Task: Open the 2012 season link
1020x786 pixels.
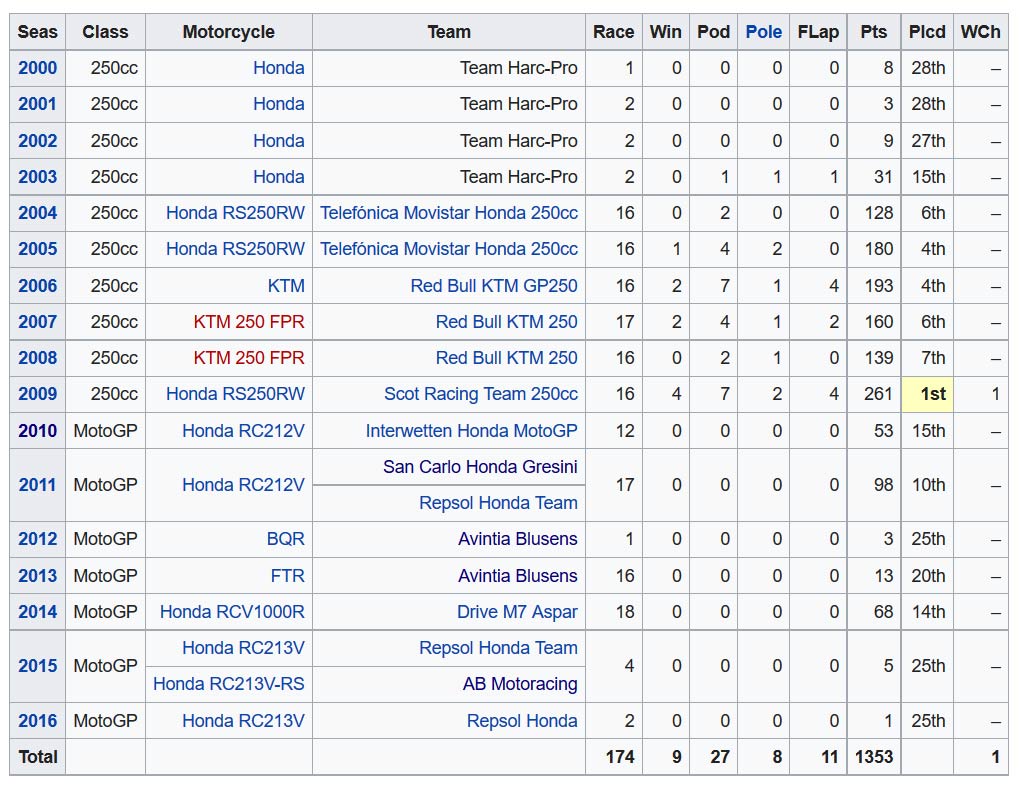Action: [x=38, y=539]
